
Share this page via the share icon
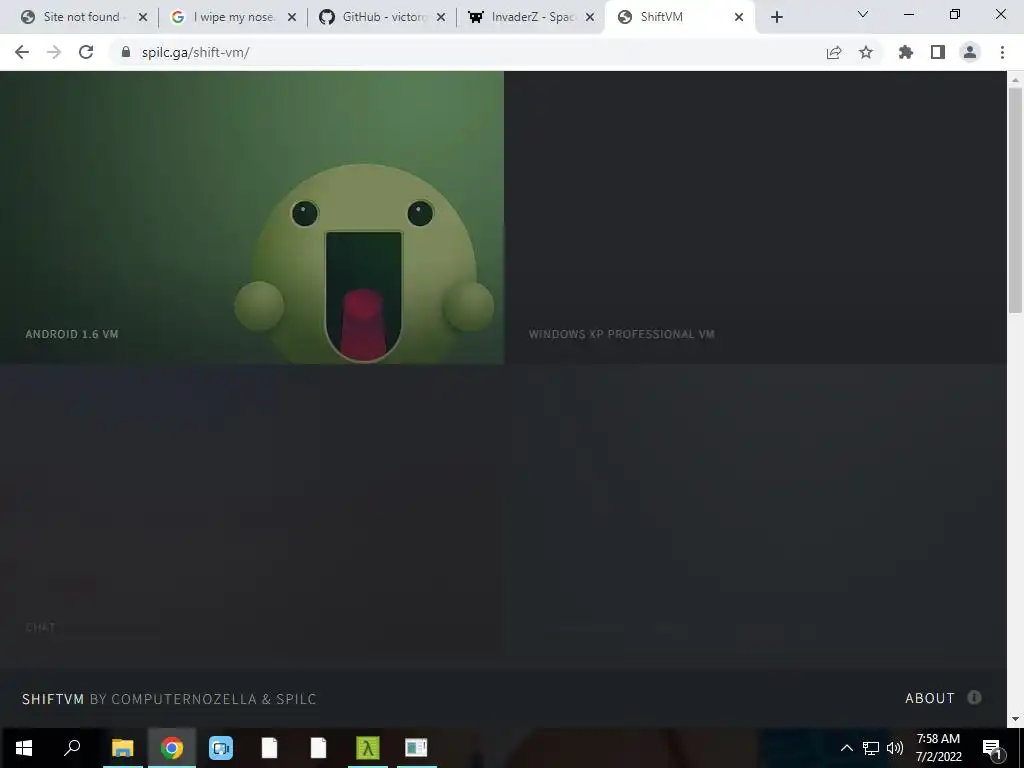pyautogui.click(x=834, y=52)
